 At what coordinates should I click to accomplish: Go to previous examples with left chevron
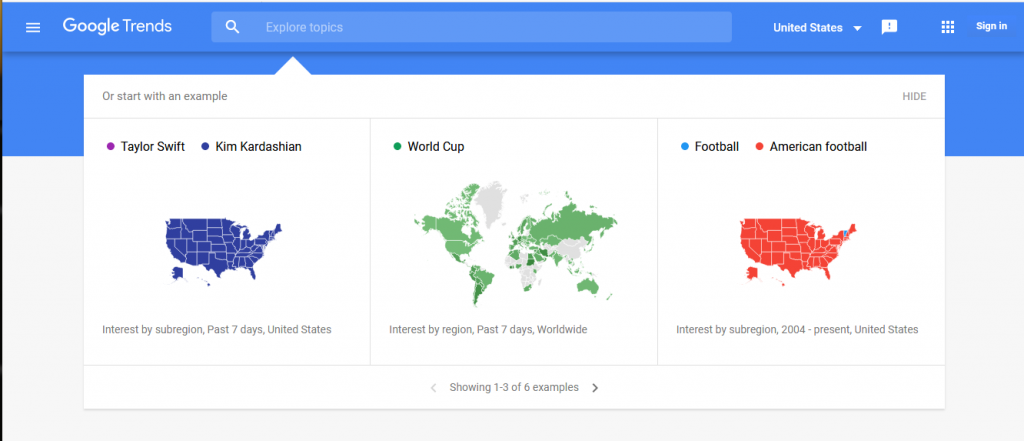[x=433, y=388]
